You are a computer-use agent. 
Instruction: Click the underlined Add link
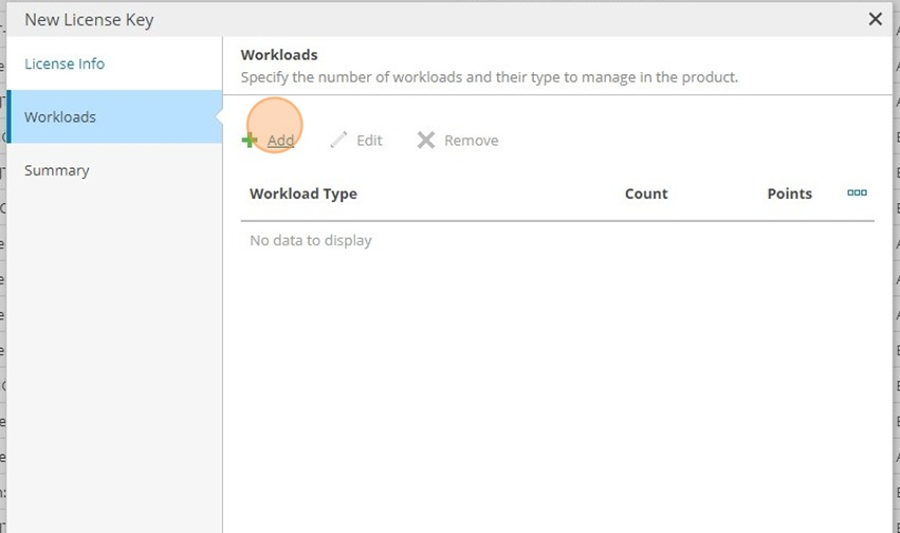(x=281, y=140)
